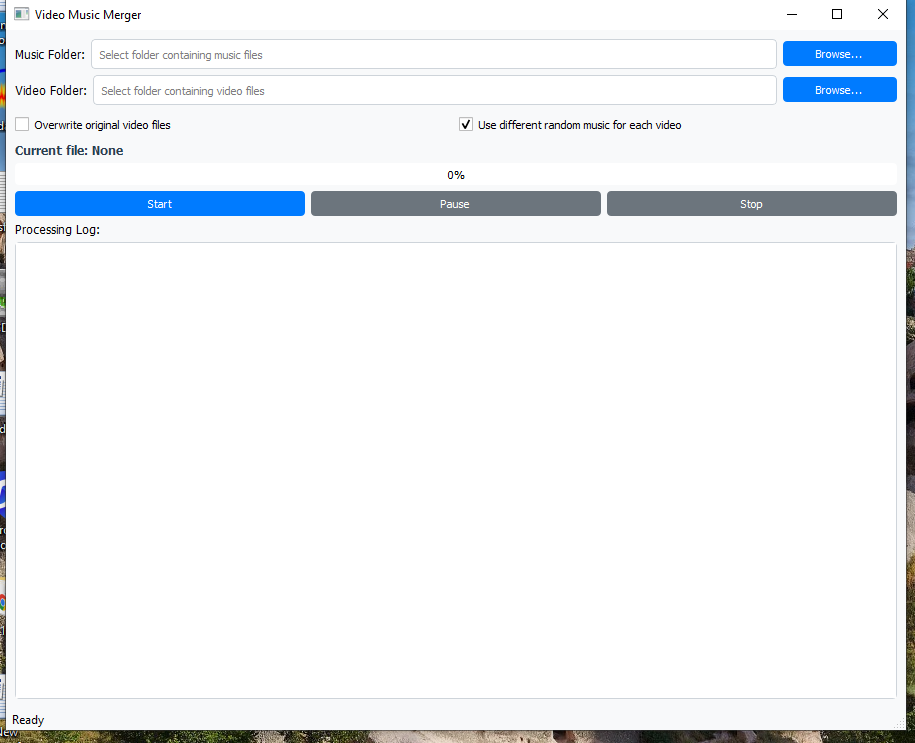Screen dimensions: 915x743
Task: Uncheck Use different random music option
Action: 466,125
